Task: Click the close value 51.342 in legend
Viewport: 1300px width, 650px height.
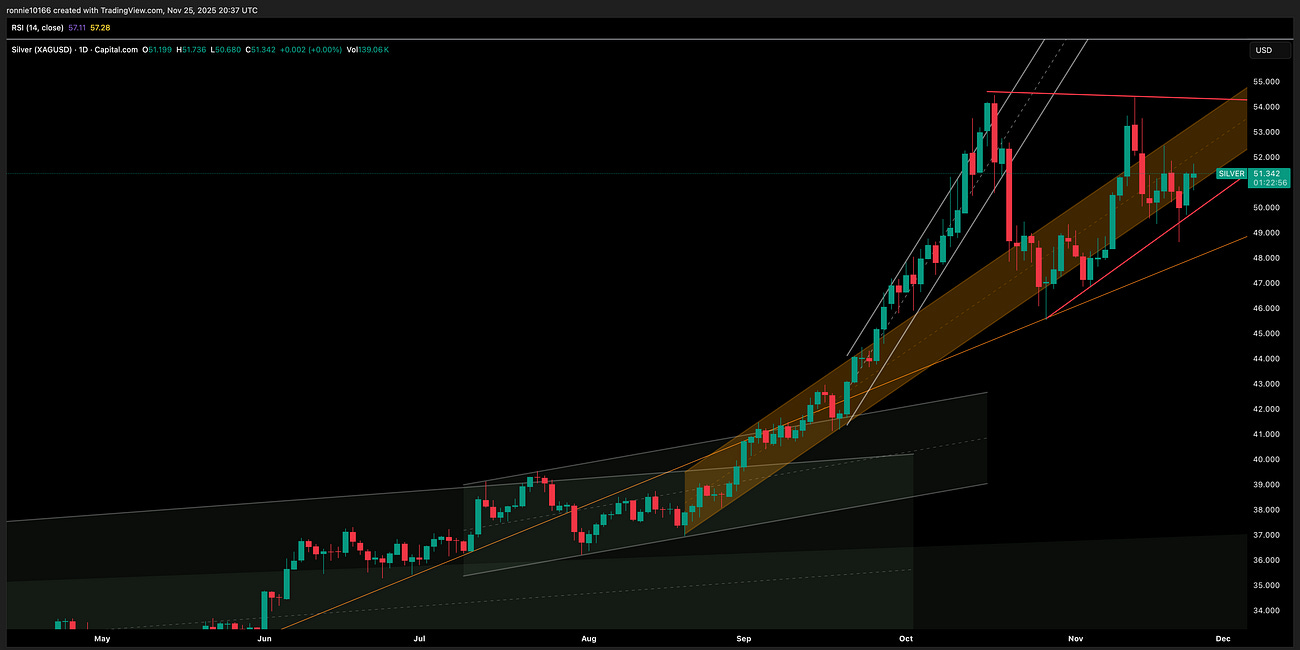Action: tap(258, 47)
